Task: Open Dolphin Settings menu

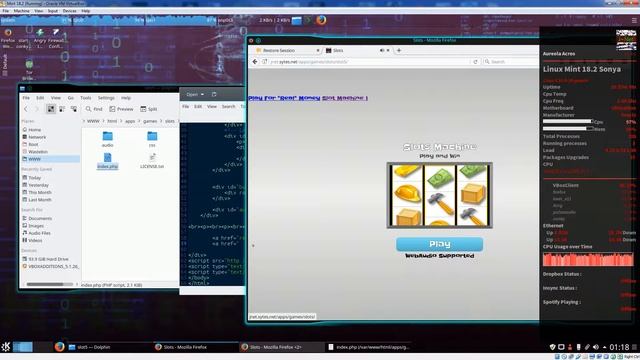Action: coord(106,98)
